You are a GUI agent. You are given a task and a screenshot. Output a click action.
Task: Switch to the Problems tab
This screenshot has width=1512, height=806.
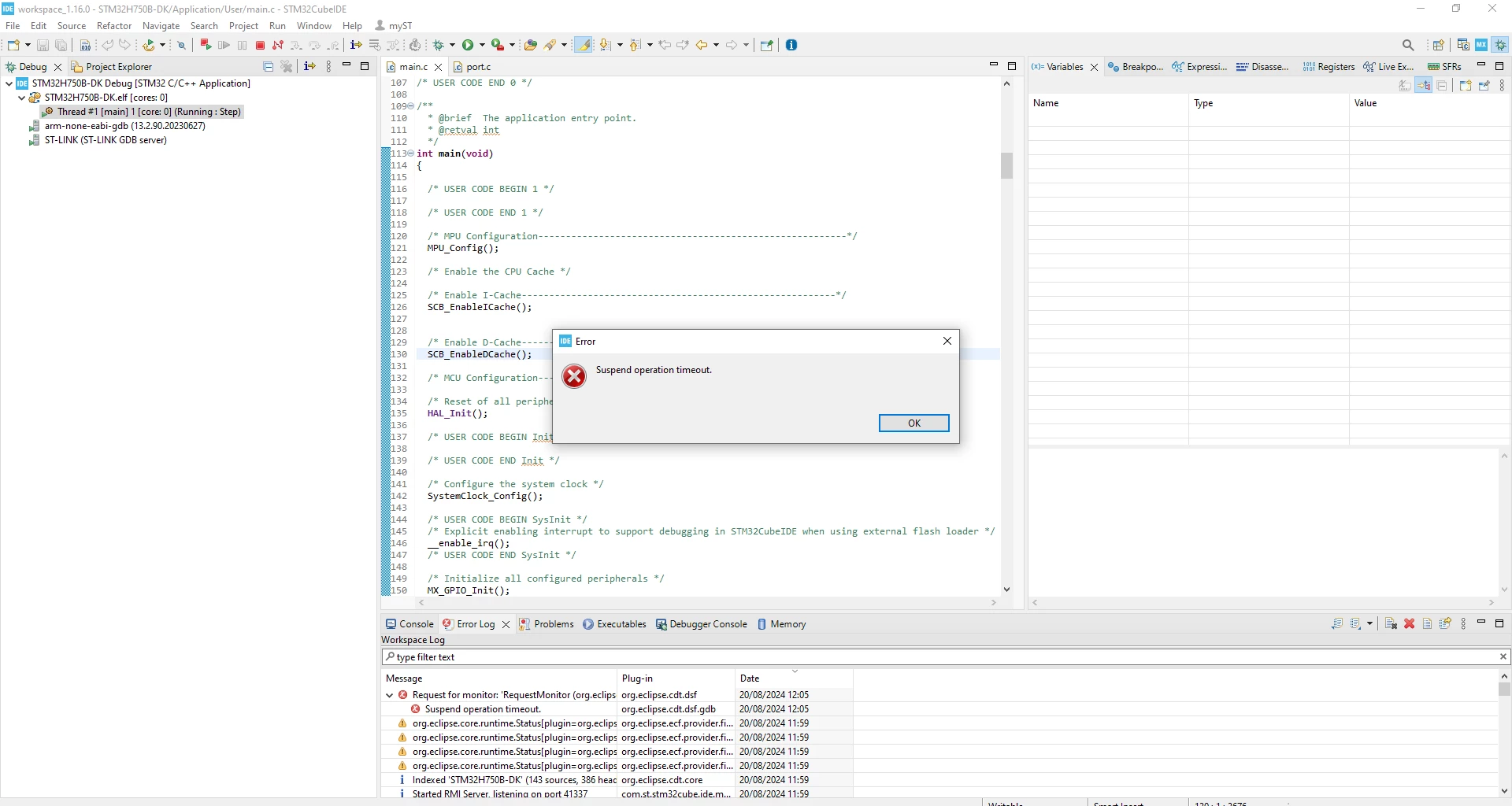[547, 624]
